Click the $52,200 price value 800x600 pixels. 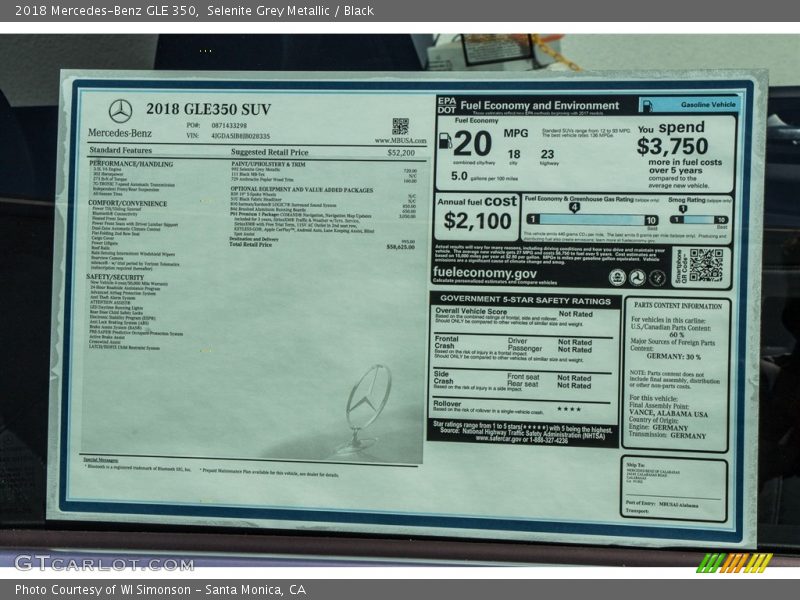(401, 153)
